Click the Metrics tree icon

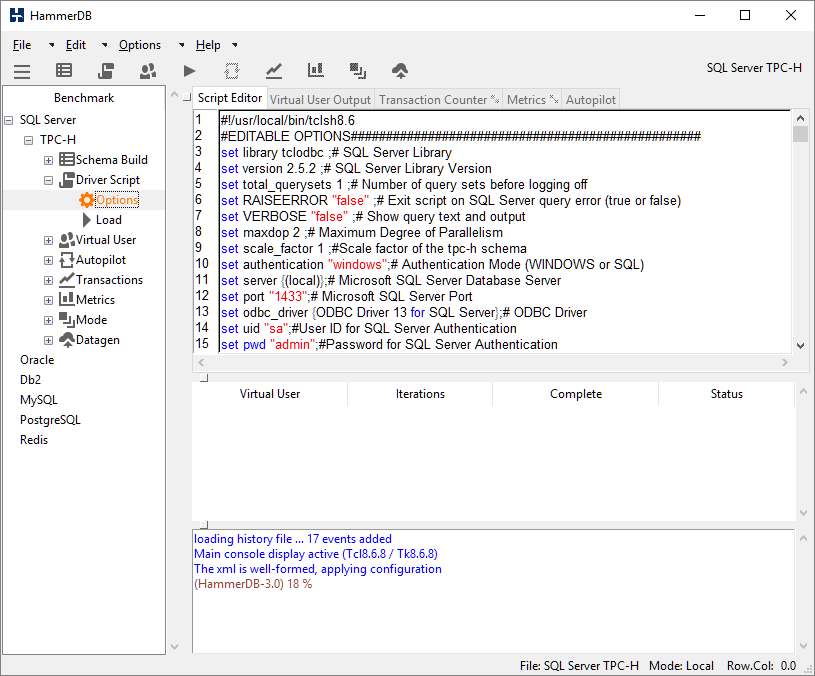67,299
